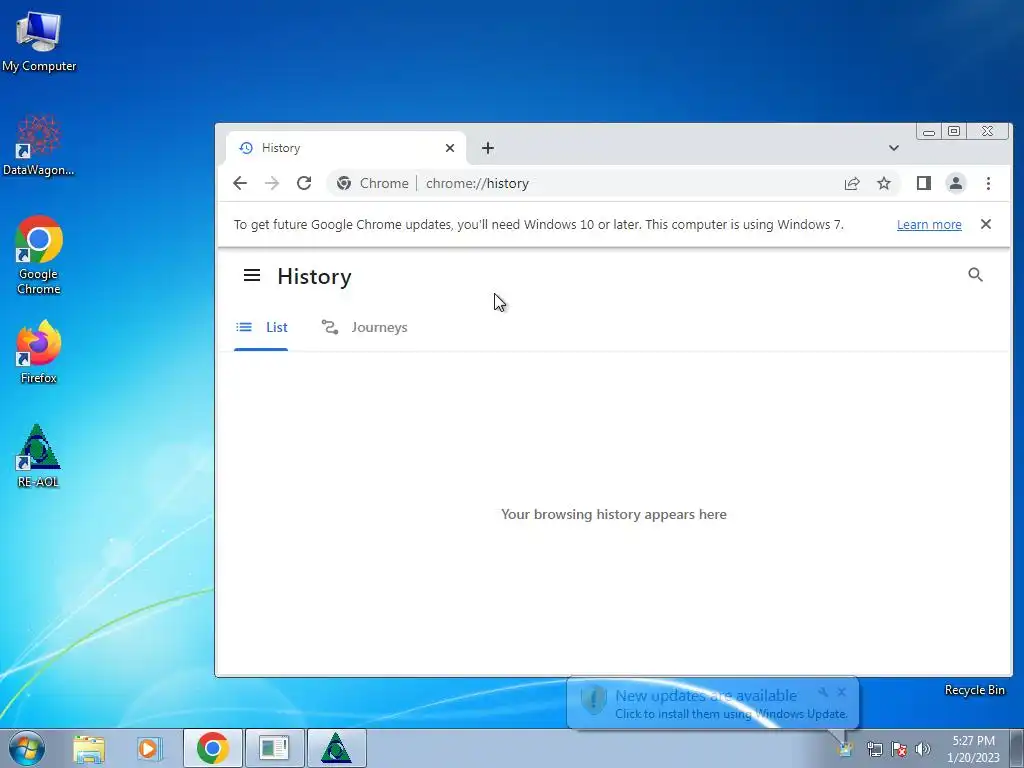Expand the tab search chevron
The height and width of the screenshot is (768, 1024).
pyautogui.click(x=893, y=148)
